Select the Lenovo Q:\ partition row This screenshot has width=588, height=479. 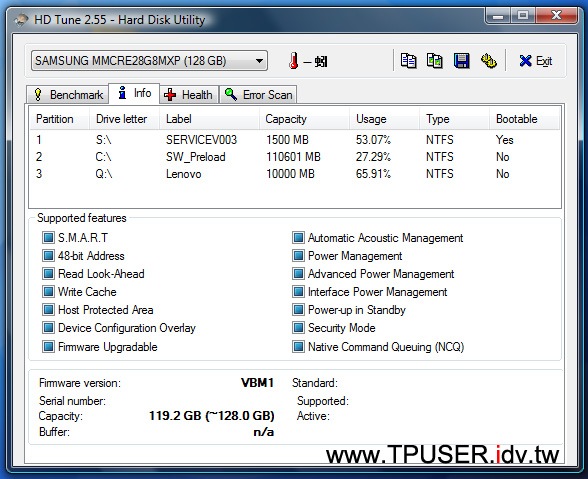295,174
